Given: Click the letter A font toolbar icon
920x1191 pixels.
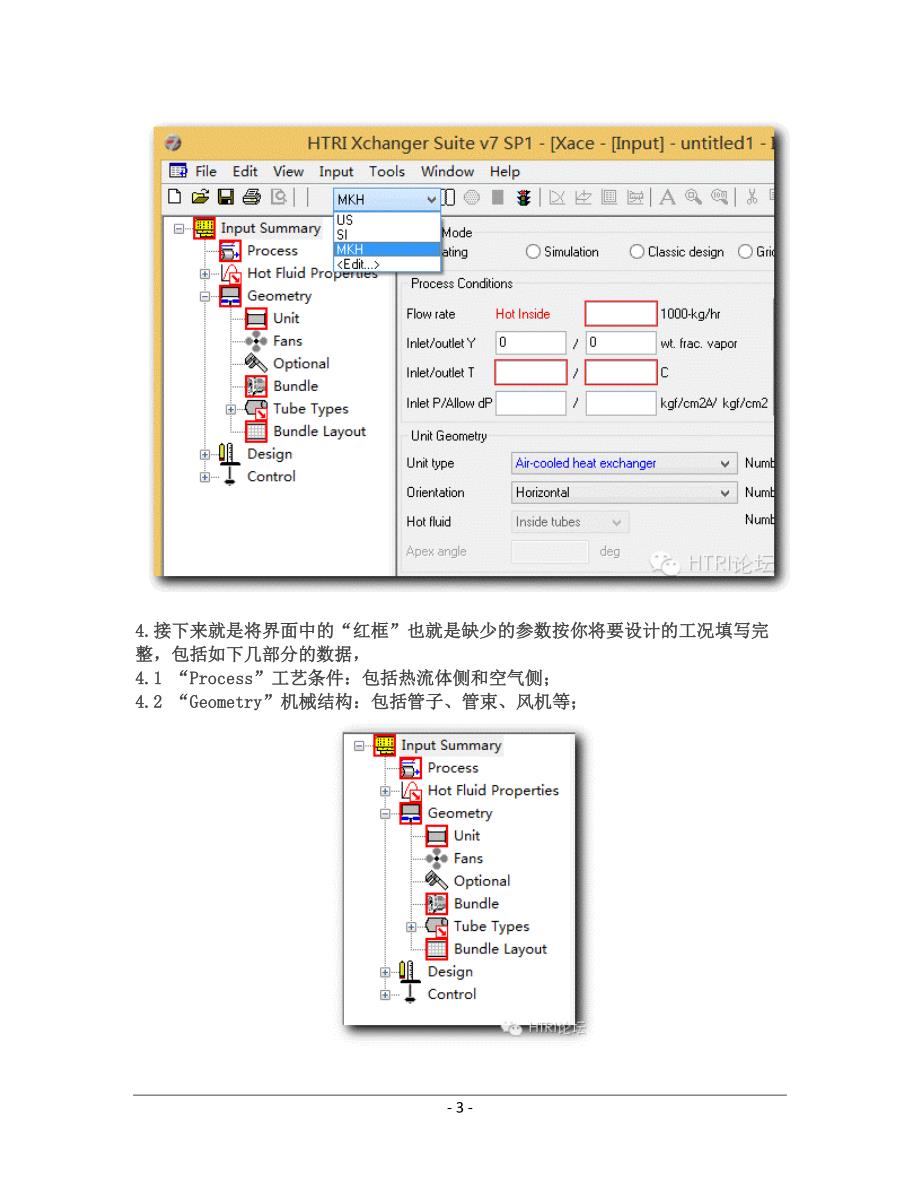Looking at the screenshot, I should tap(667, 197).
